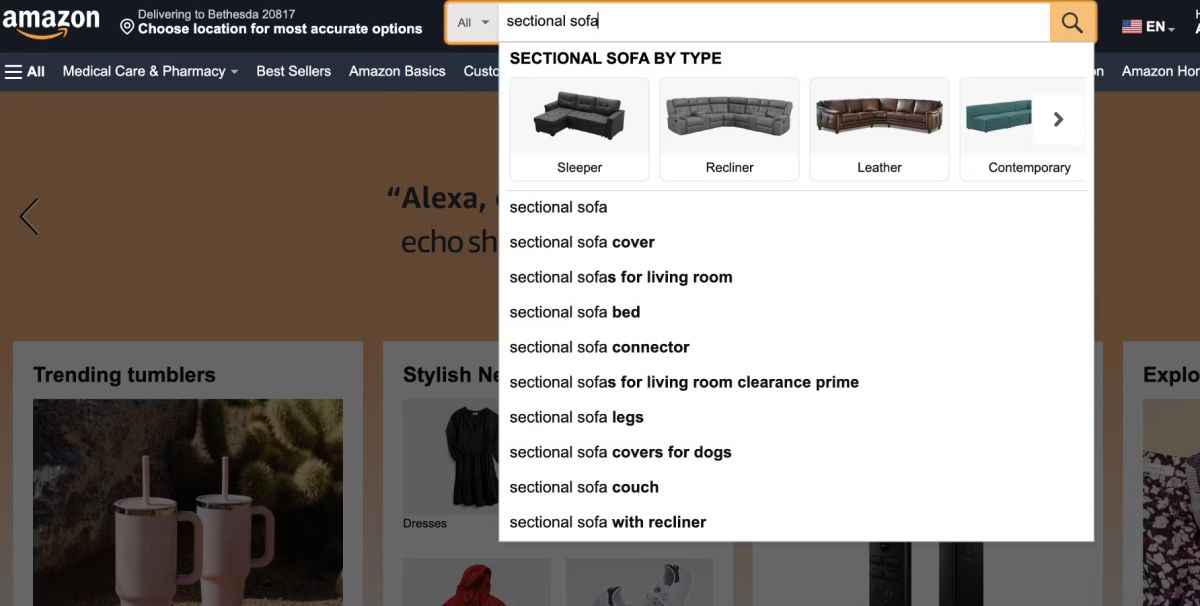Select the Recliner sectional sofa type
This screenshot has width=1200, height=606.
pyautogui.click(x=729, y=129)
